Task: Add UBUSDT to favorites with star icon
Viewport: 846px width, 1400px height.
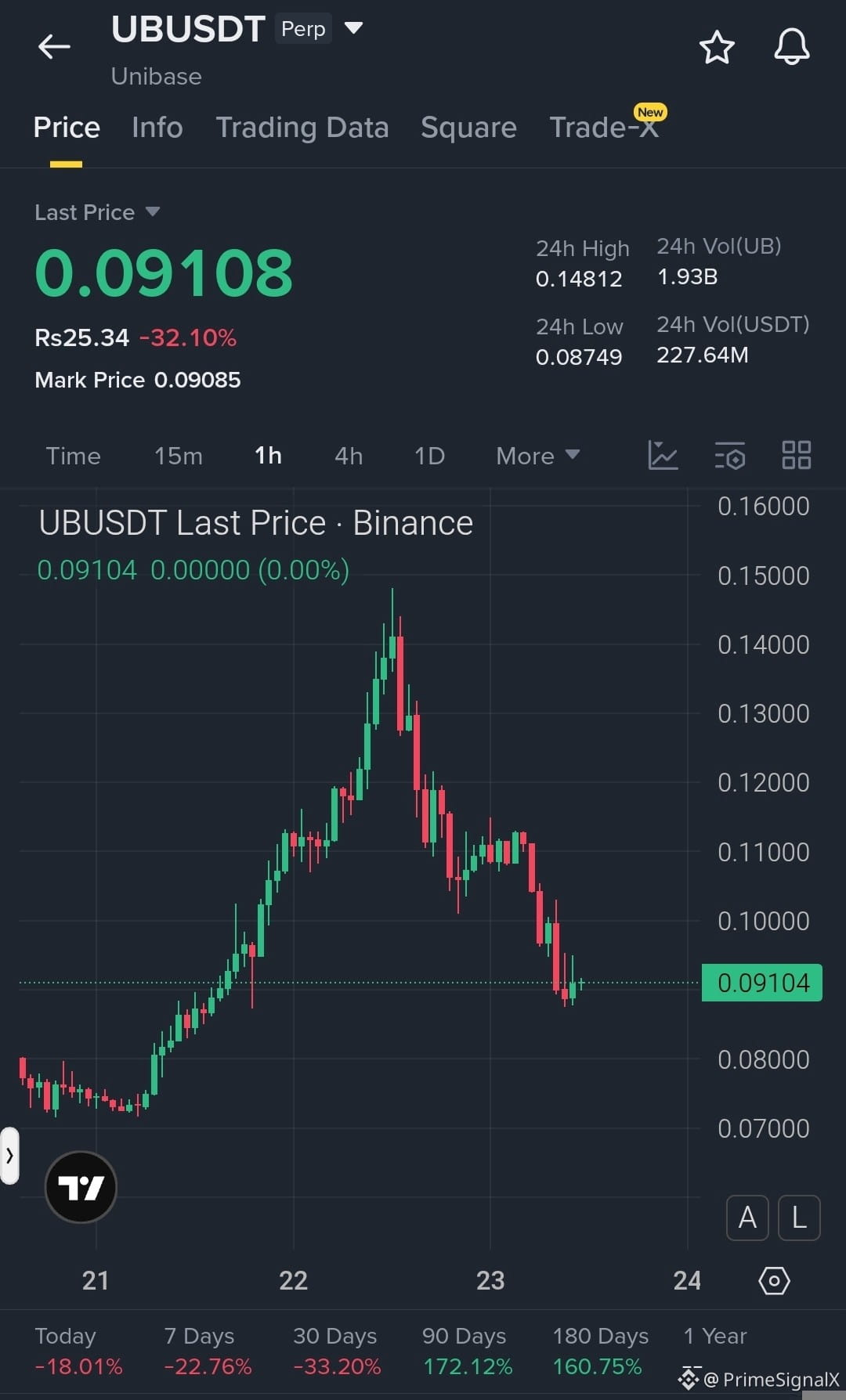Action: 716,47
